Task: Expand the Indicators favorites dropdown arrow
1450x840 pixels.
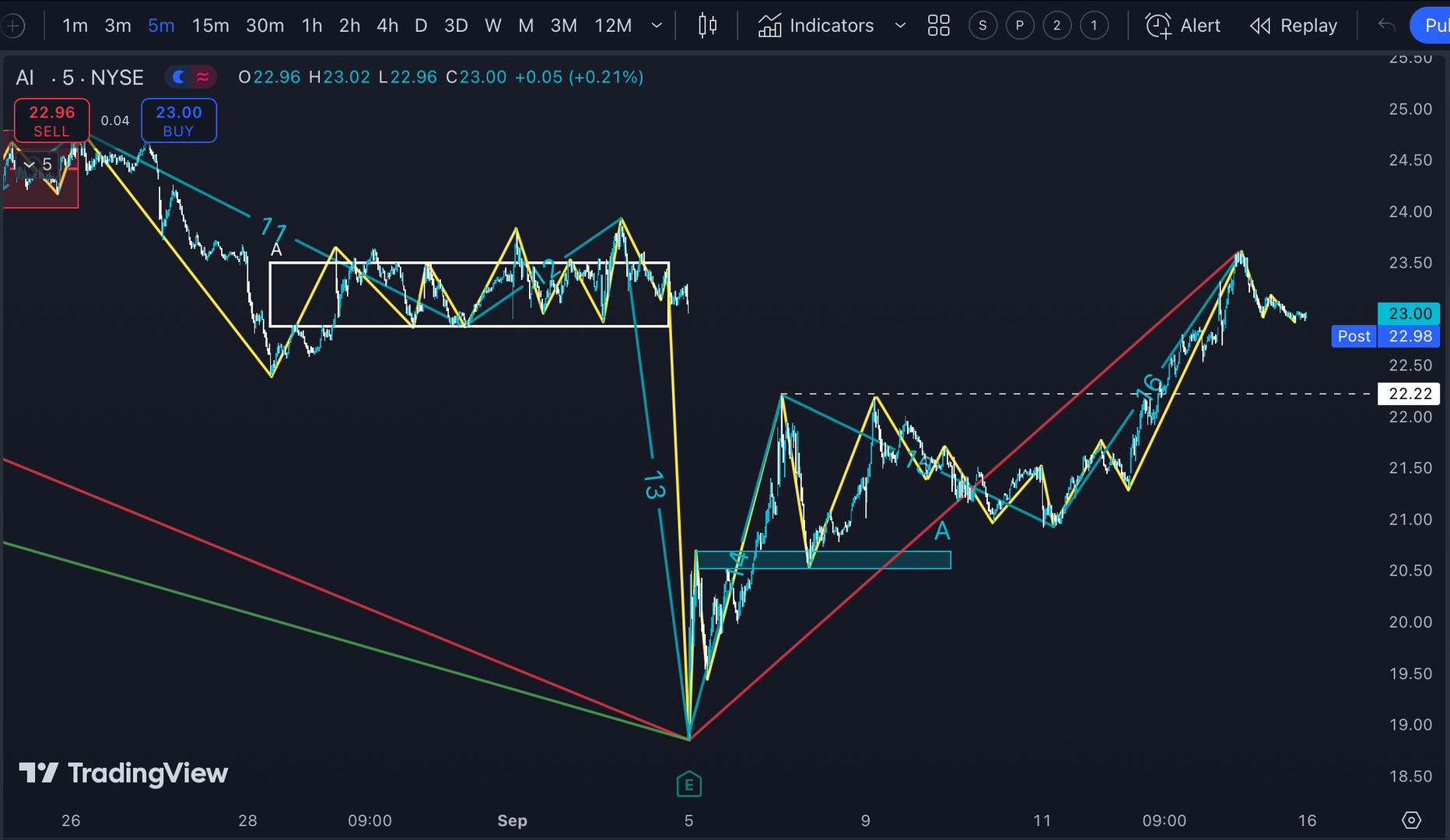Action: pos(900,26)
